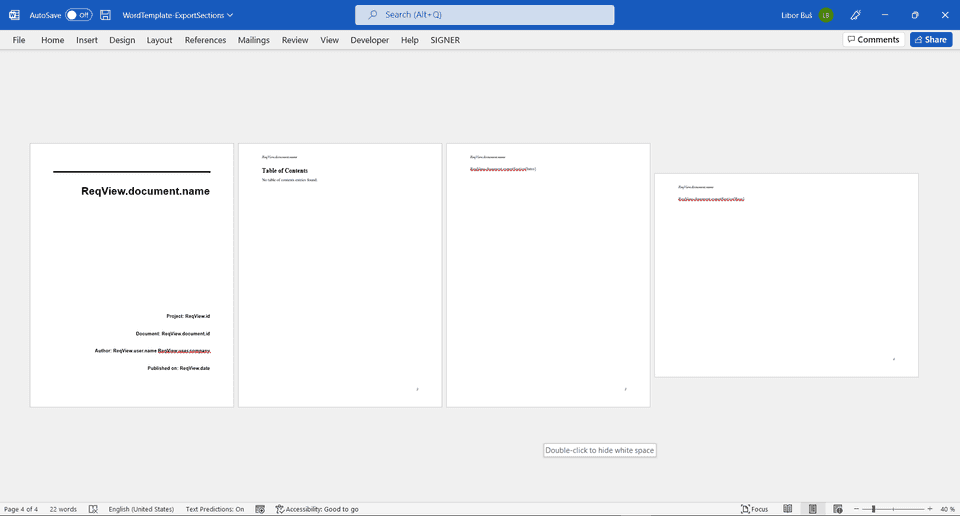Viewport: 960px width, 516px height.
Task: Open the Design tab
Action: tap(122, 40)
